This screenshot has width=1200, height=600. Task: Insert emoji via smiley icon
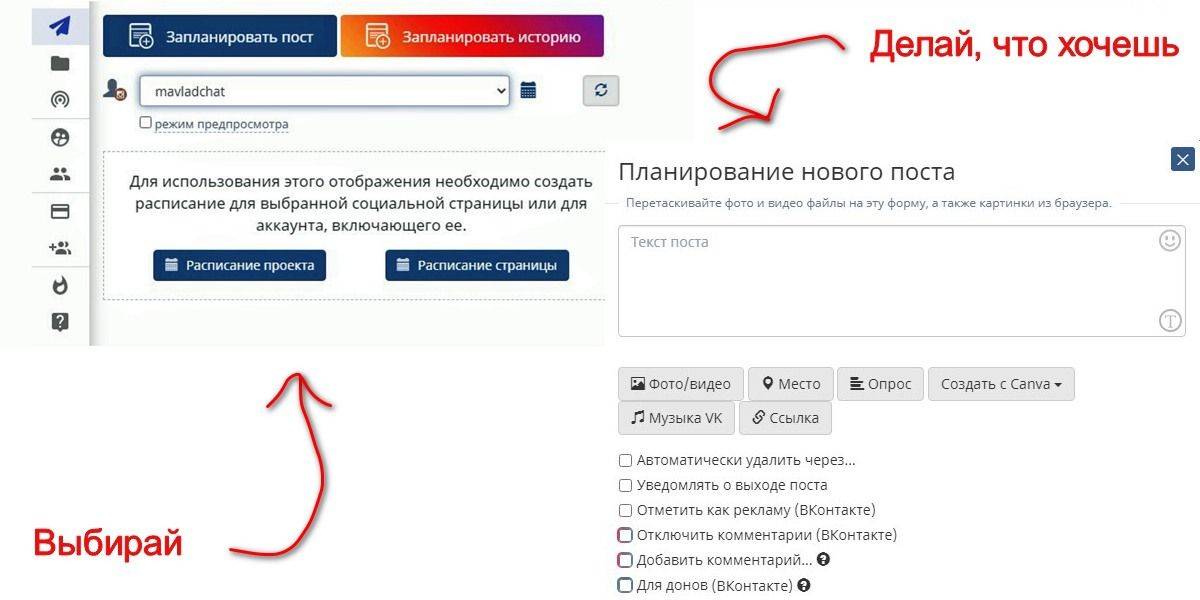click(x=1170, y=241)
